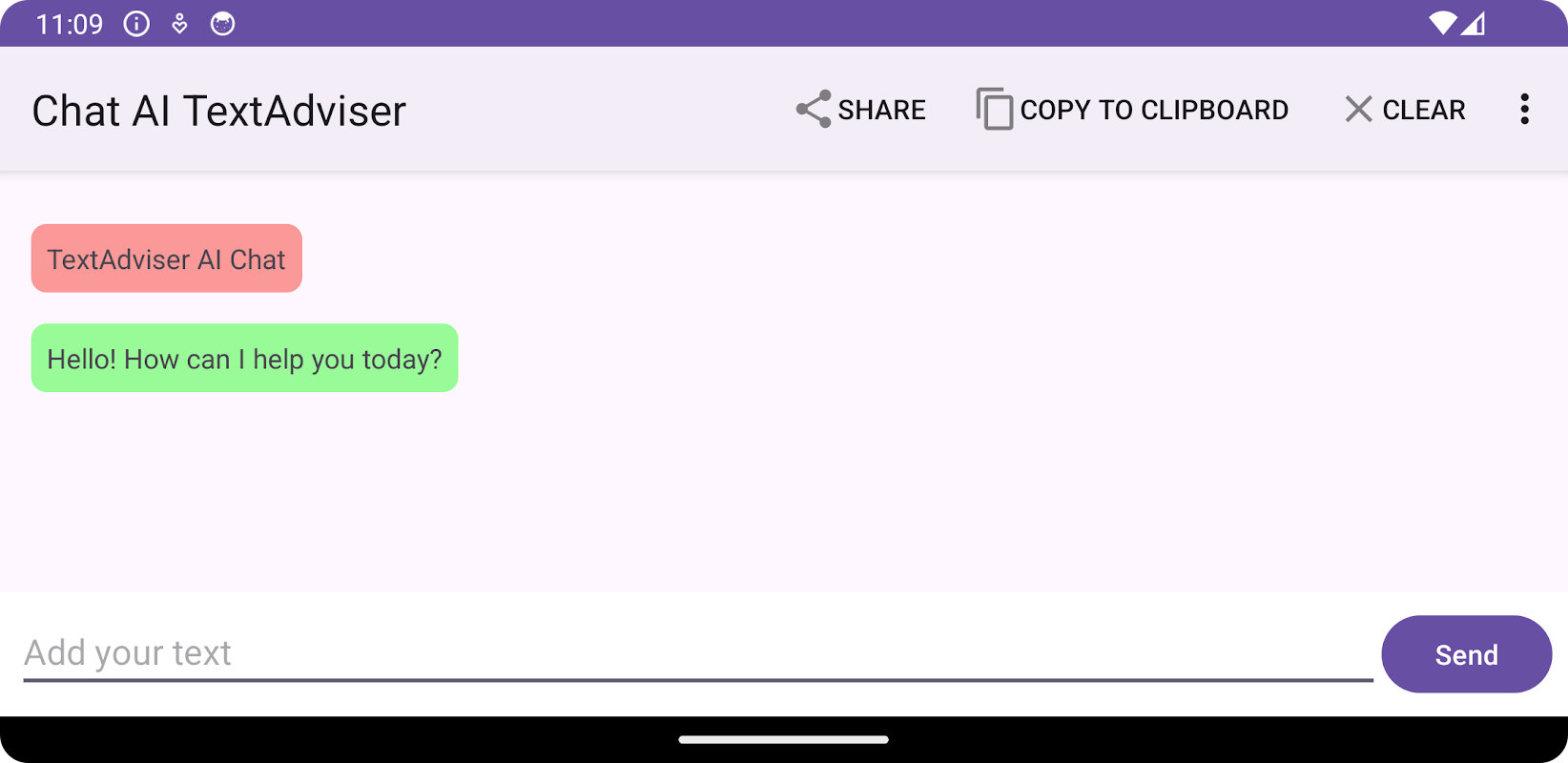Tap the Hello greeting message bubble

pyautogui.click(x=244, y=359)
